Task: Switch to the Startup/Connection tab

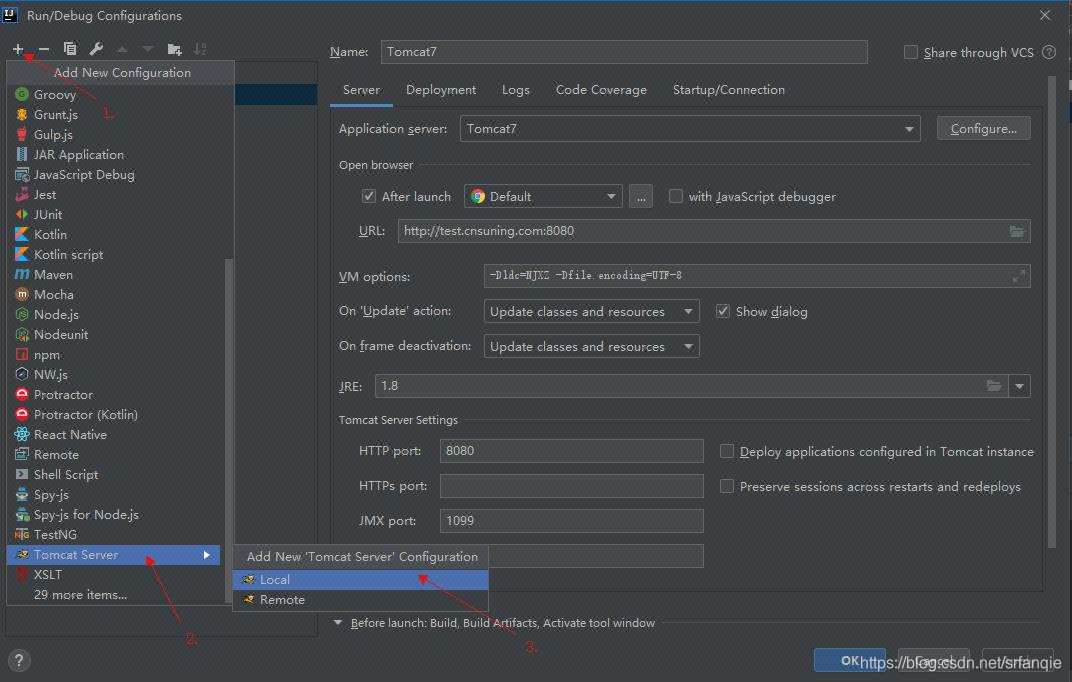Action: coord(729,90)
